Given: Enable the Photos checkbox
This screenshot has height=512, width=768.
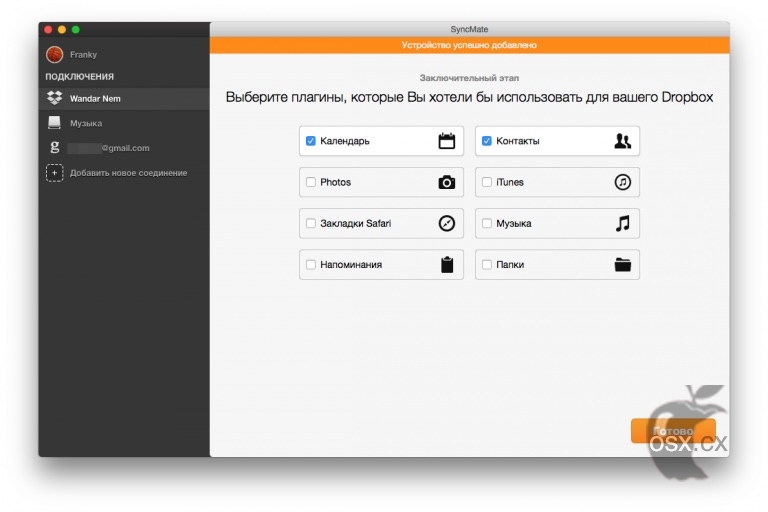Looking at the screenshot, I should click(x=311, y=182).
